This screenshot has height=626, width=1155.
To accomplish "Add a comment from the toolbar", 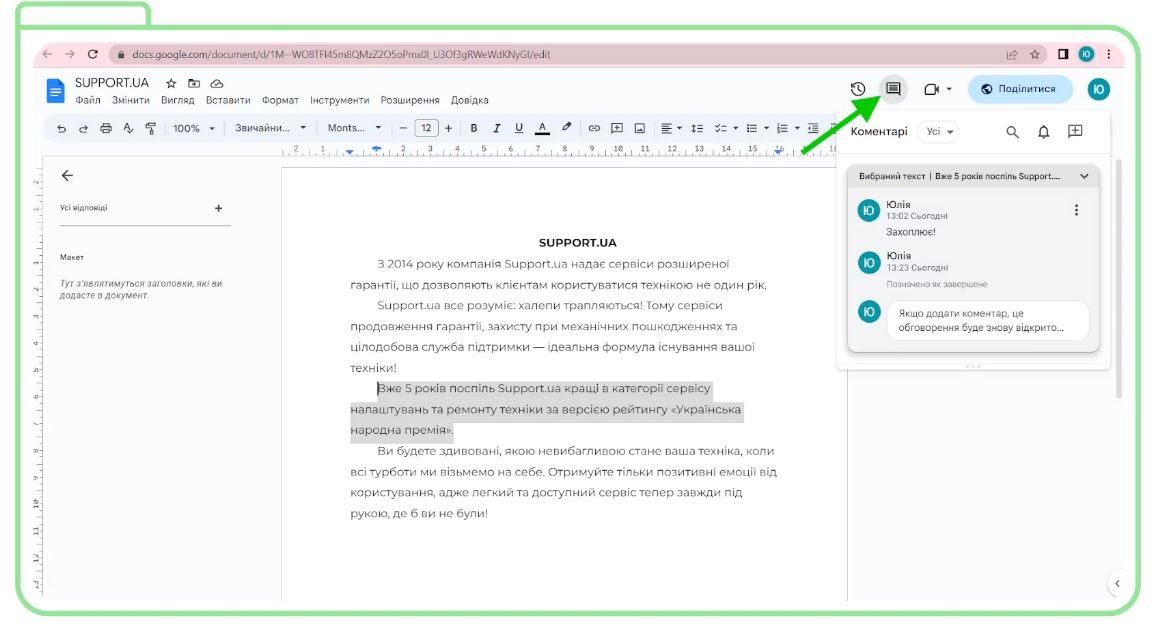I will click(x=617, y=128).
